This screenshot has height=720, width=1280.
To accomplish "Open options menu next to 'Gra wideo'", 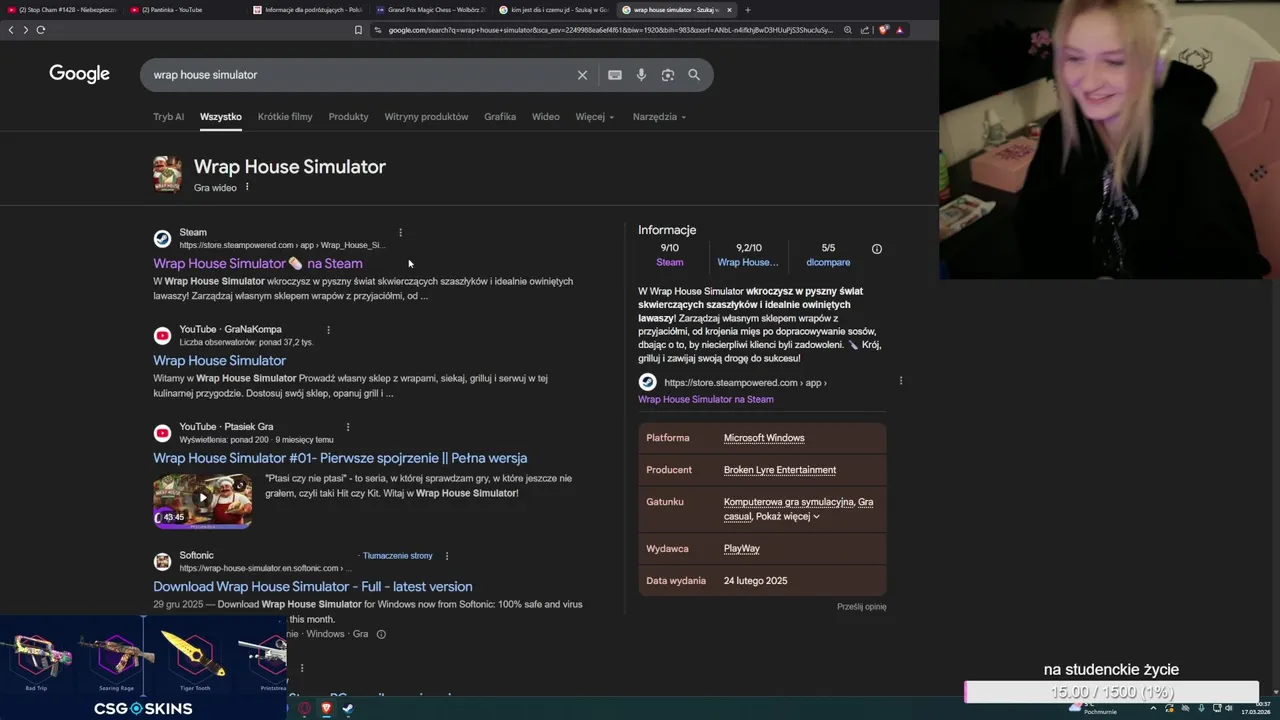I will coord(247,187).
